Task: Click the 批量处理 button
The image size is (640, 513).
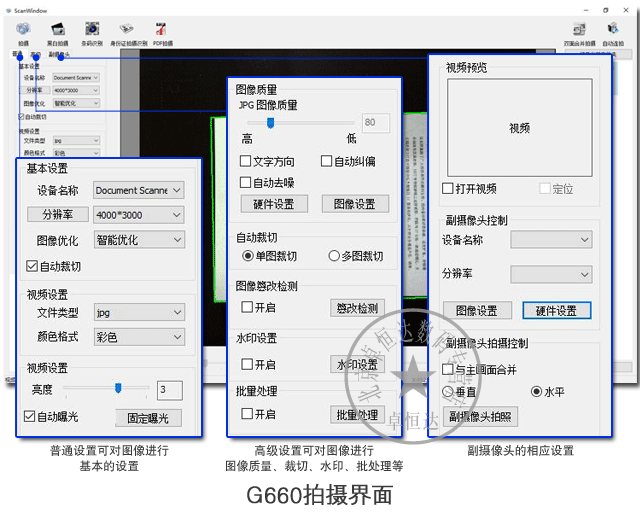Action: (357, 415)
